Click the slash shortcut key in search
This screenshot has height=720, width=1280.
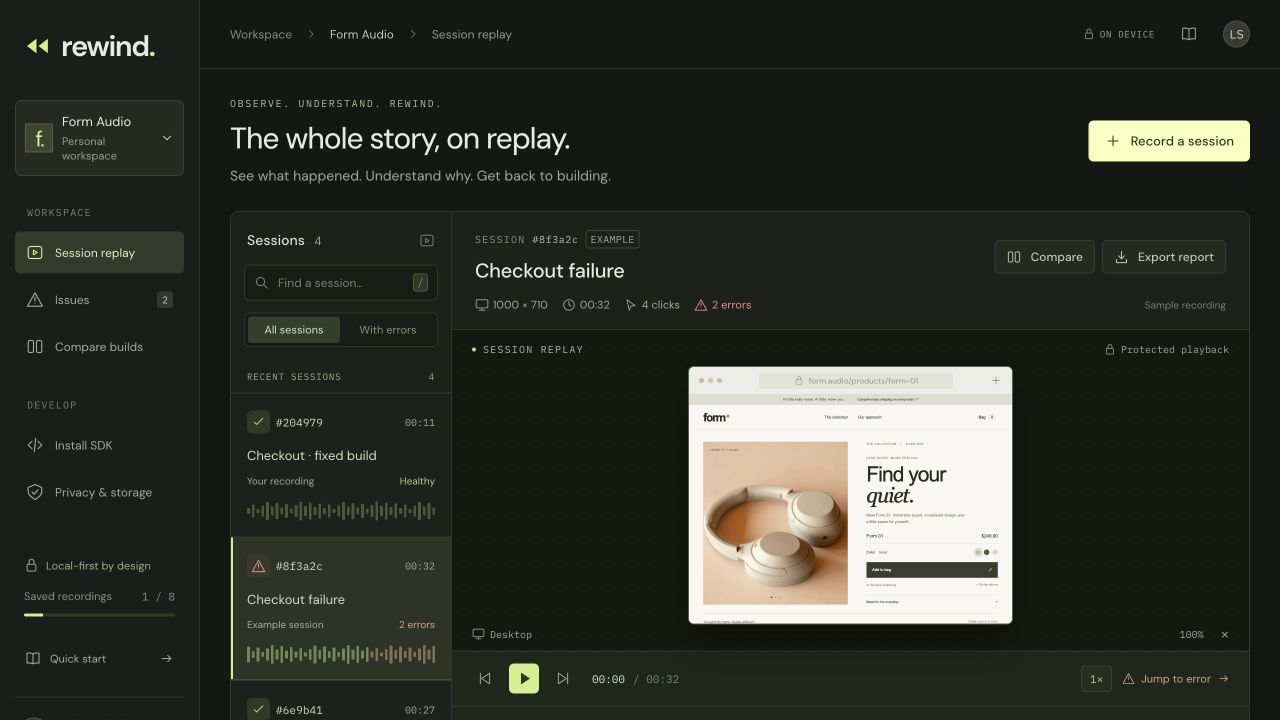[x=420, y=283]
